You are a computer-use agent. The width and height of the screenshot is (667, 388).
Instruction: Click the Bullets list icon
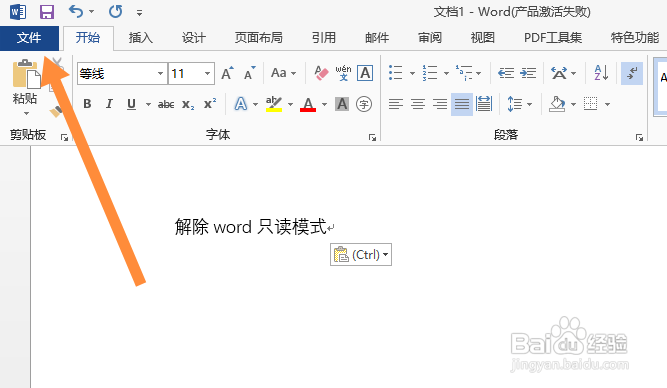point(396,73)
